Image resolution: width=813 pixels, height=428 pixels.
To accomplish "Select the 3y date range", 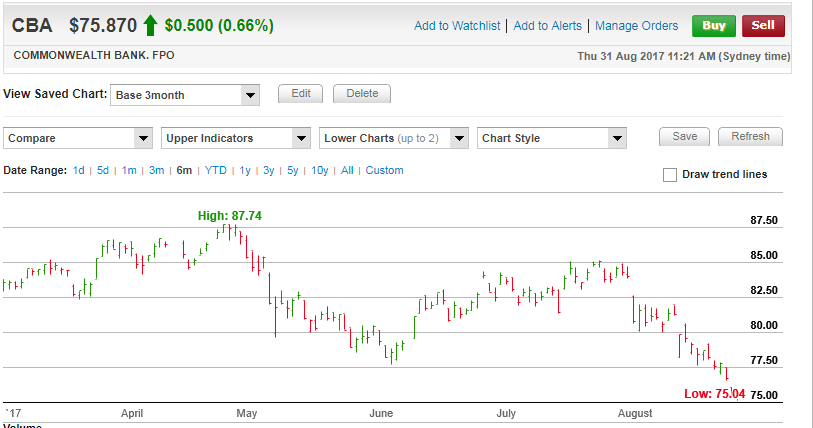I will [269, 170].
